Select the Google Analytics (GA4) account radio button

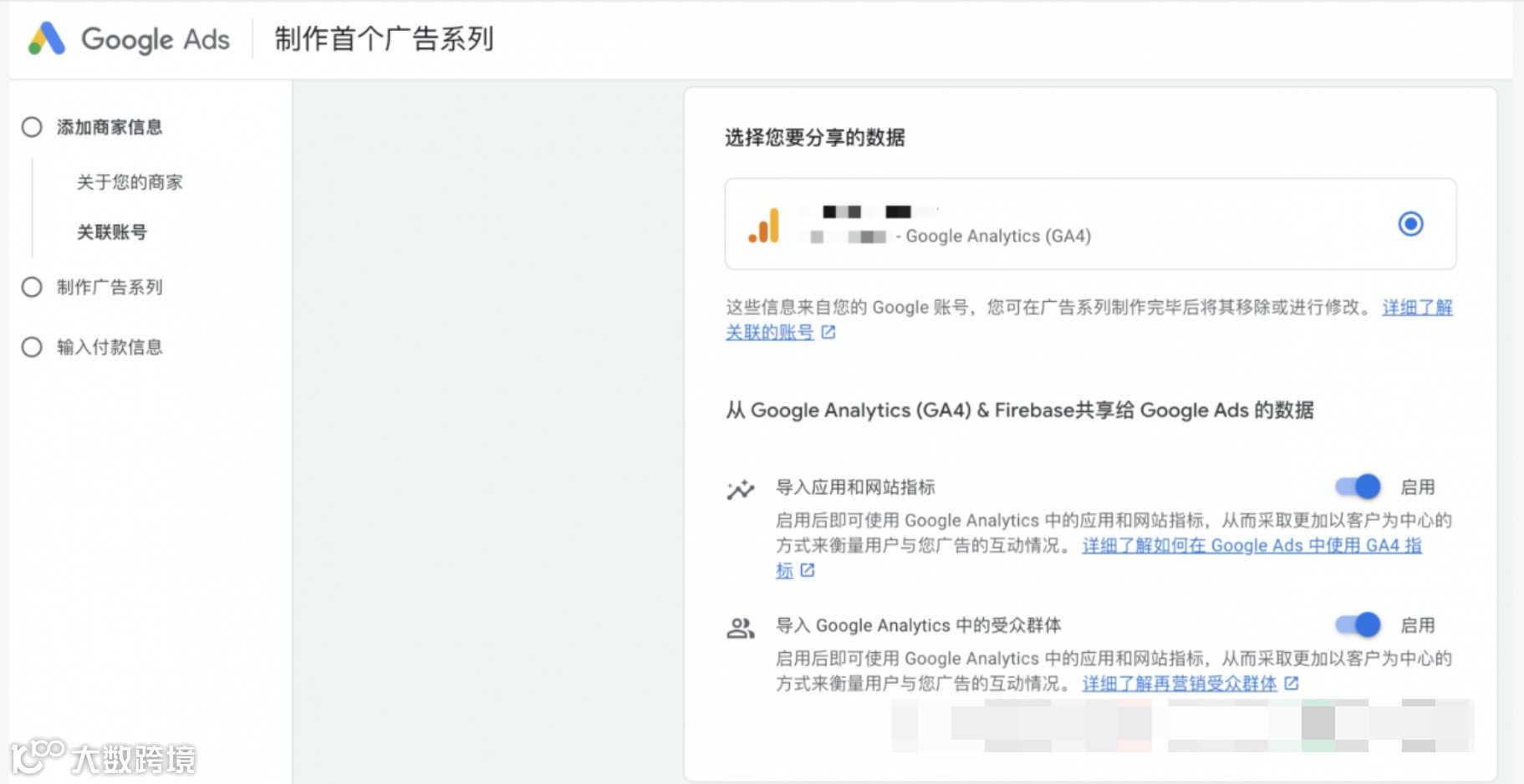1410,224
